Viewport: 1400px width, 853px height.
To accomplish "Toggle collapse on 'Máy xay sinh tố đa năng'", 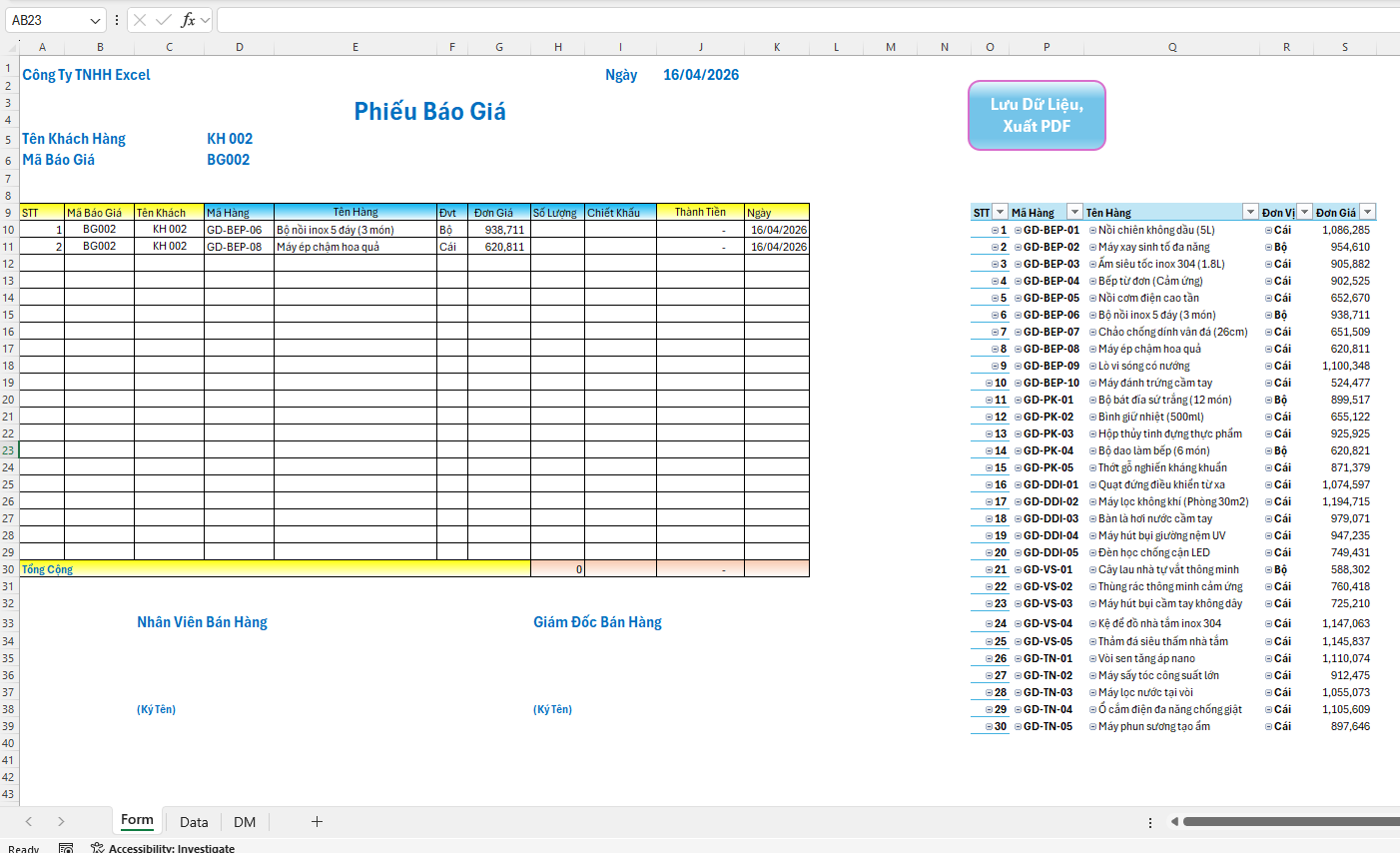I will point(1092,248).
